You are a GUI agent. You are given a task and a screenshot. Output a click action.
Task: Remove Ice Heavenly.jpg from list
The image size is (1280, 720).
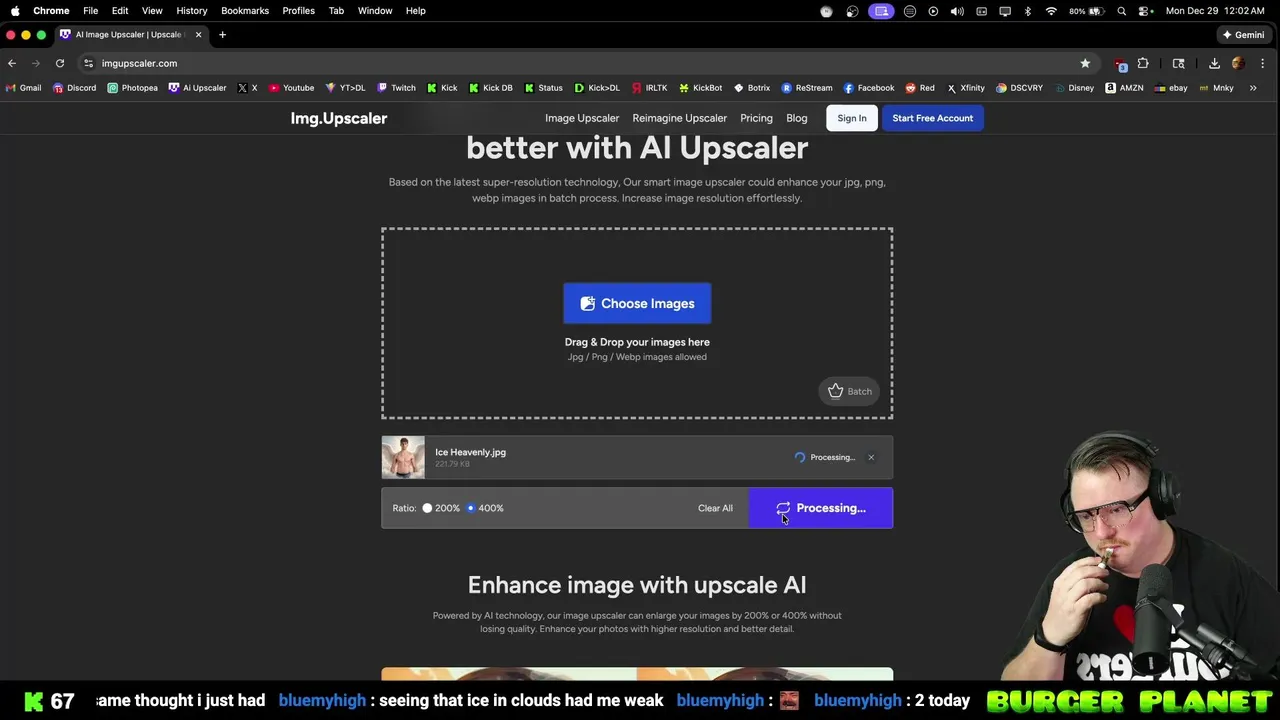pos(871,457)
